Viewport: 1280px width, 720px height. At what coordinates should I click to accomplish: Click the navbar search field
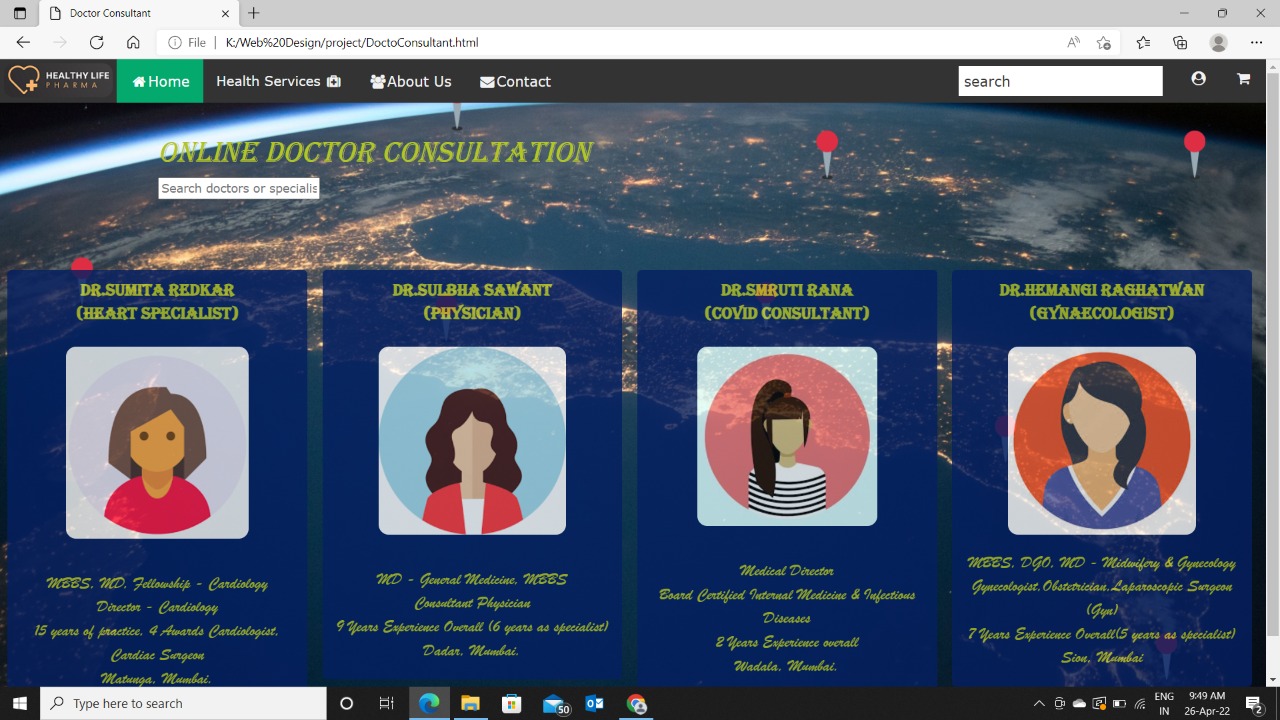[x=1060, y=81]
